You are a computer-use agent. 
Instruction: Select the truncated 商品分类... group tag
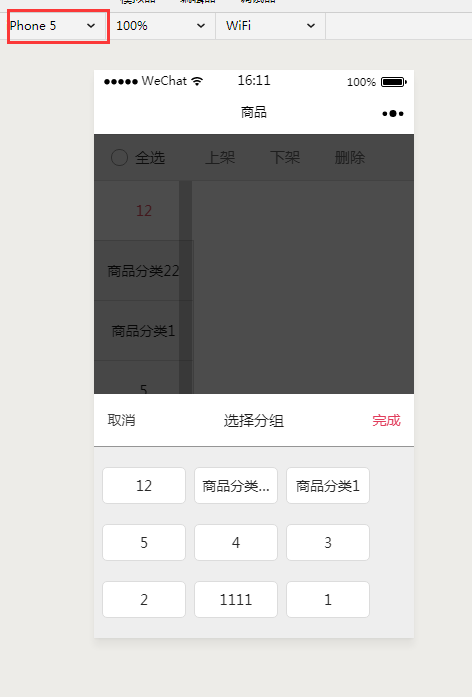236,485
